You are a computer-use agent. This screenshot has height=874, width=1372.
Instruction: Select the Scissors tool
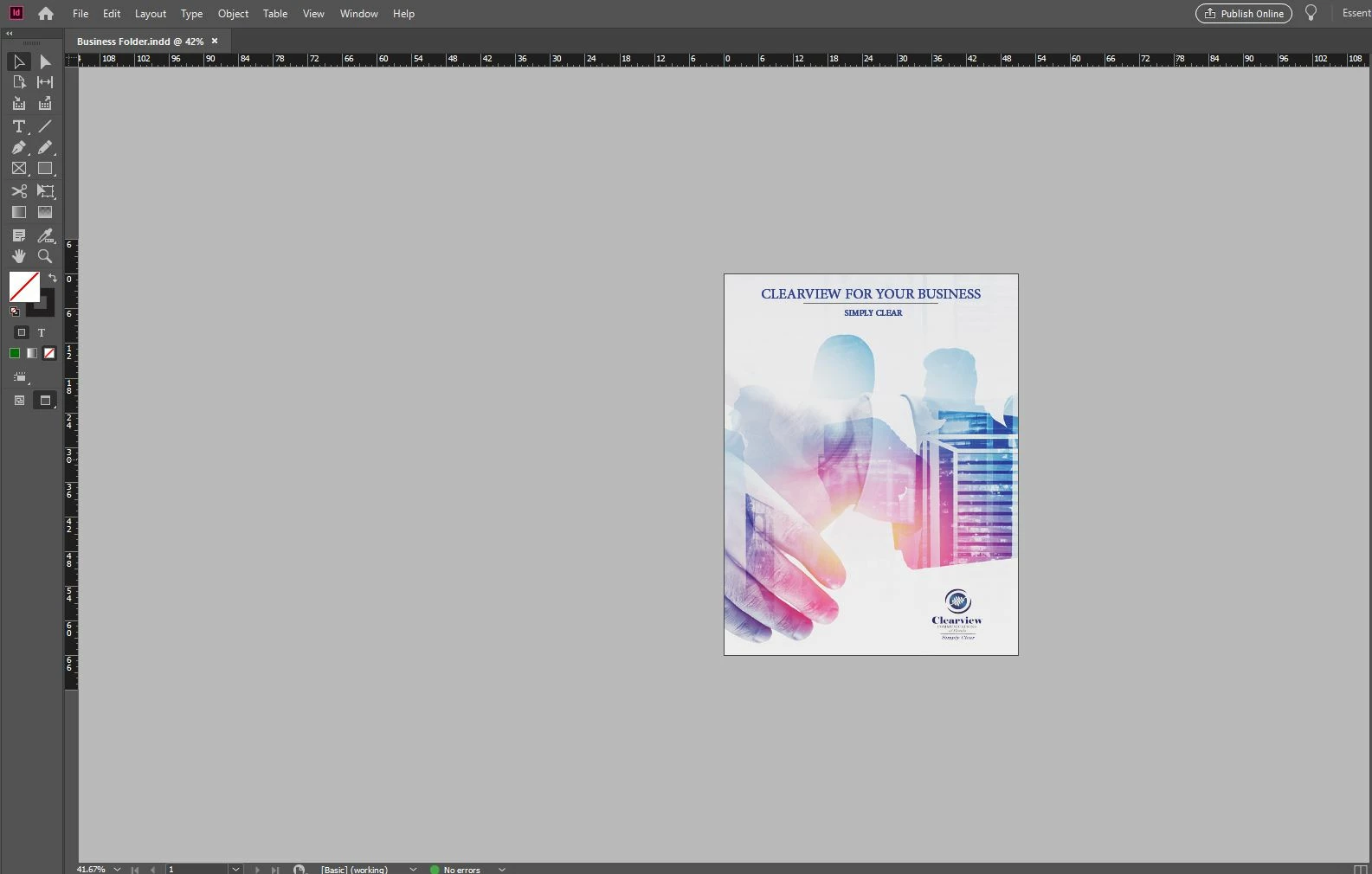18,191
